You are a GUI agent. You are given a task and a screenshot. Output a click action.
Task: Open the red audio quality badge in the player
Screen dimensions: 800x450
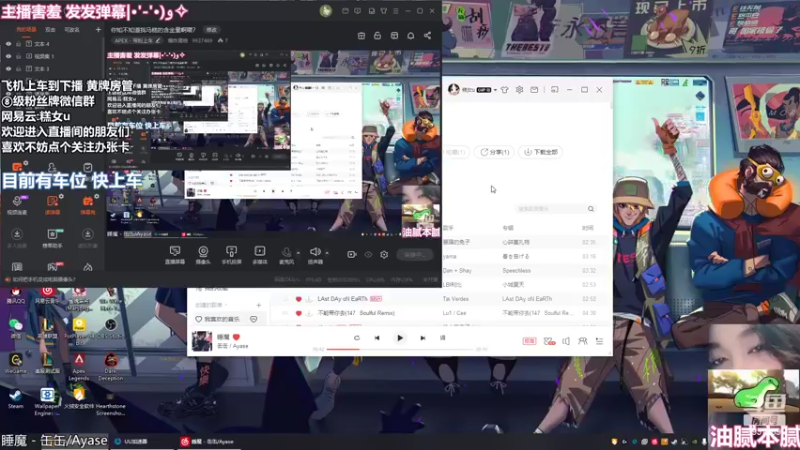pyautogui.click(x=529, y=341)
